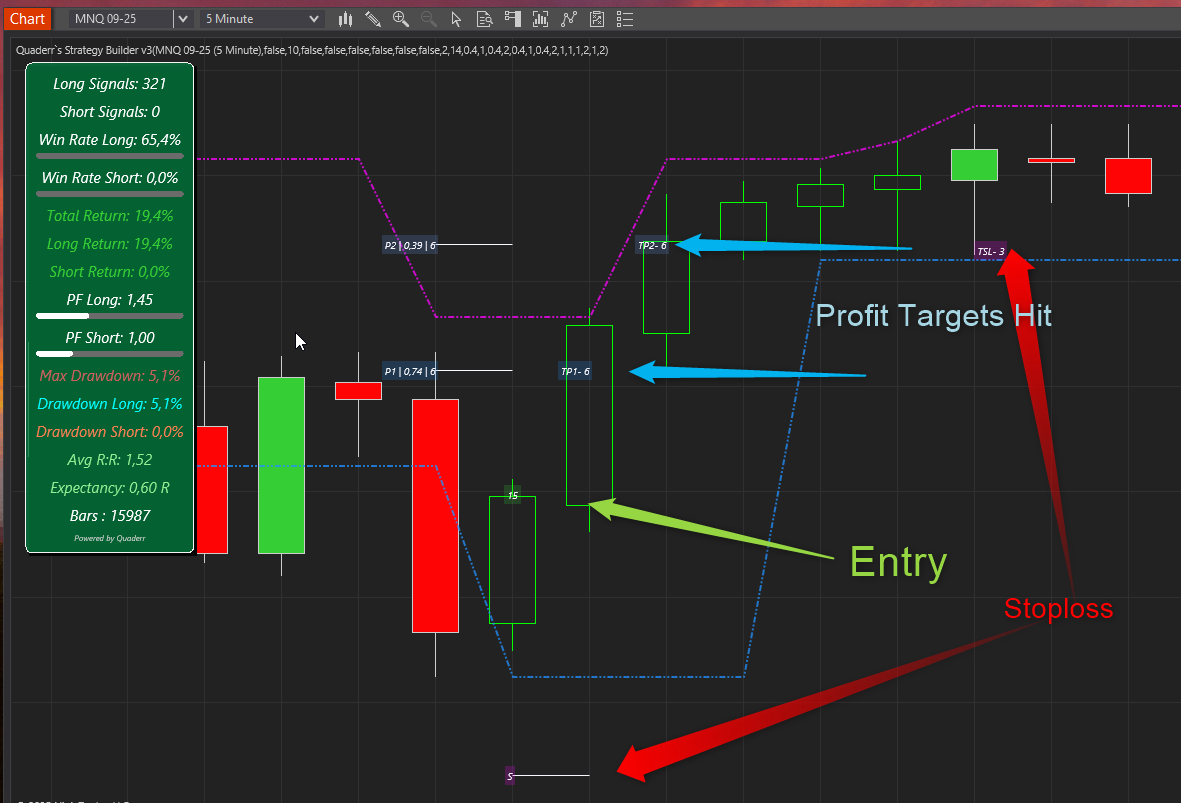Toggle the Chart Trader panel icon
Viewport: 1181px width, 803px height.
(513, 19)
